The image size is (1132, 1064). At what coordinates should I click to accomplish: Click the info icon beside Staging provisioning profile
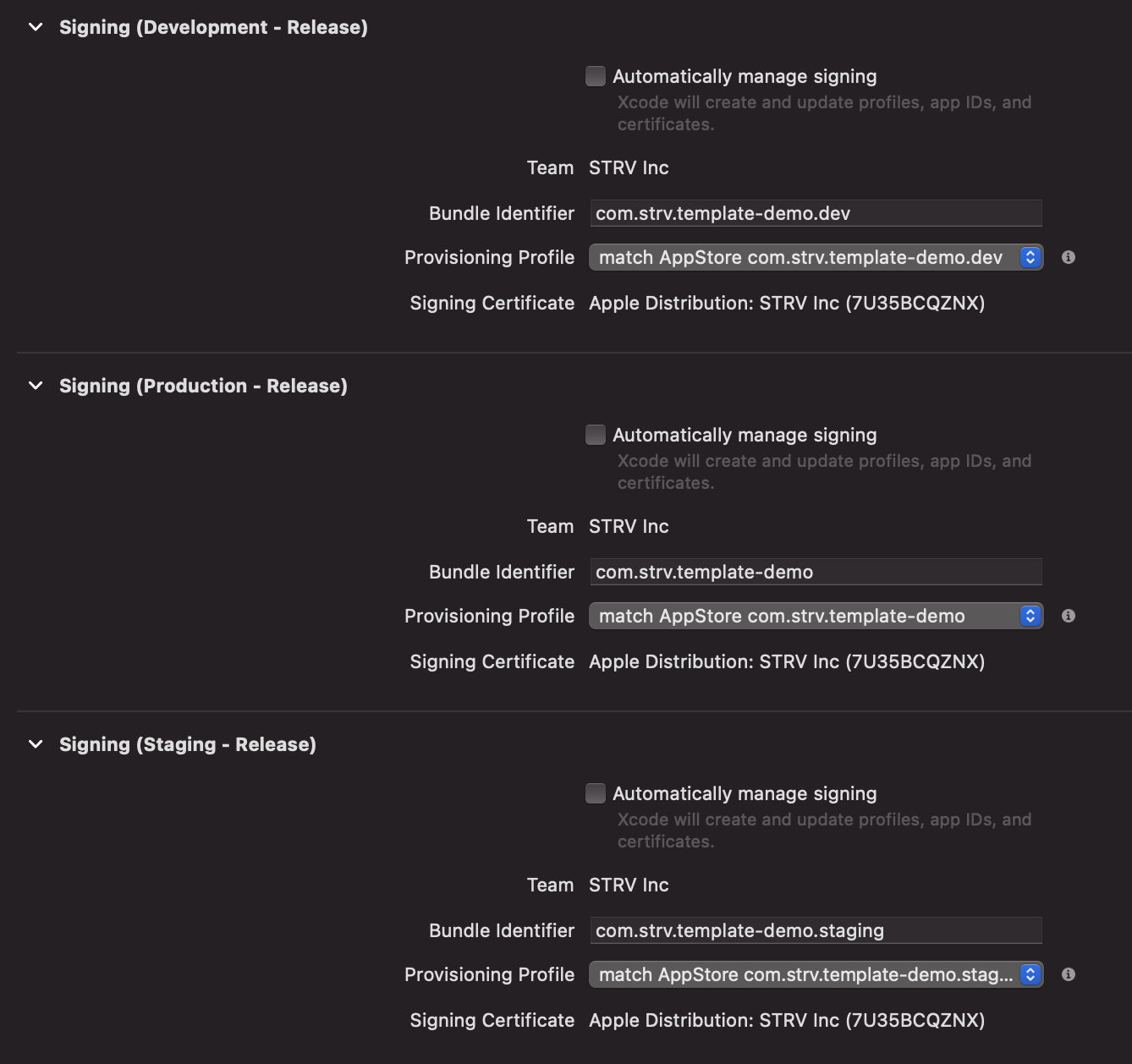coord(1069,974)
